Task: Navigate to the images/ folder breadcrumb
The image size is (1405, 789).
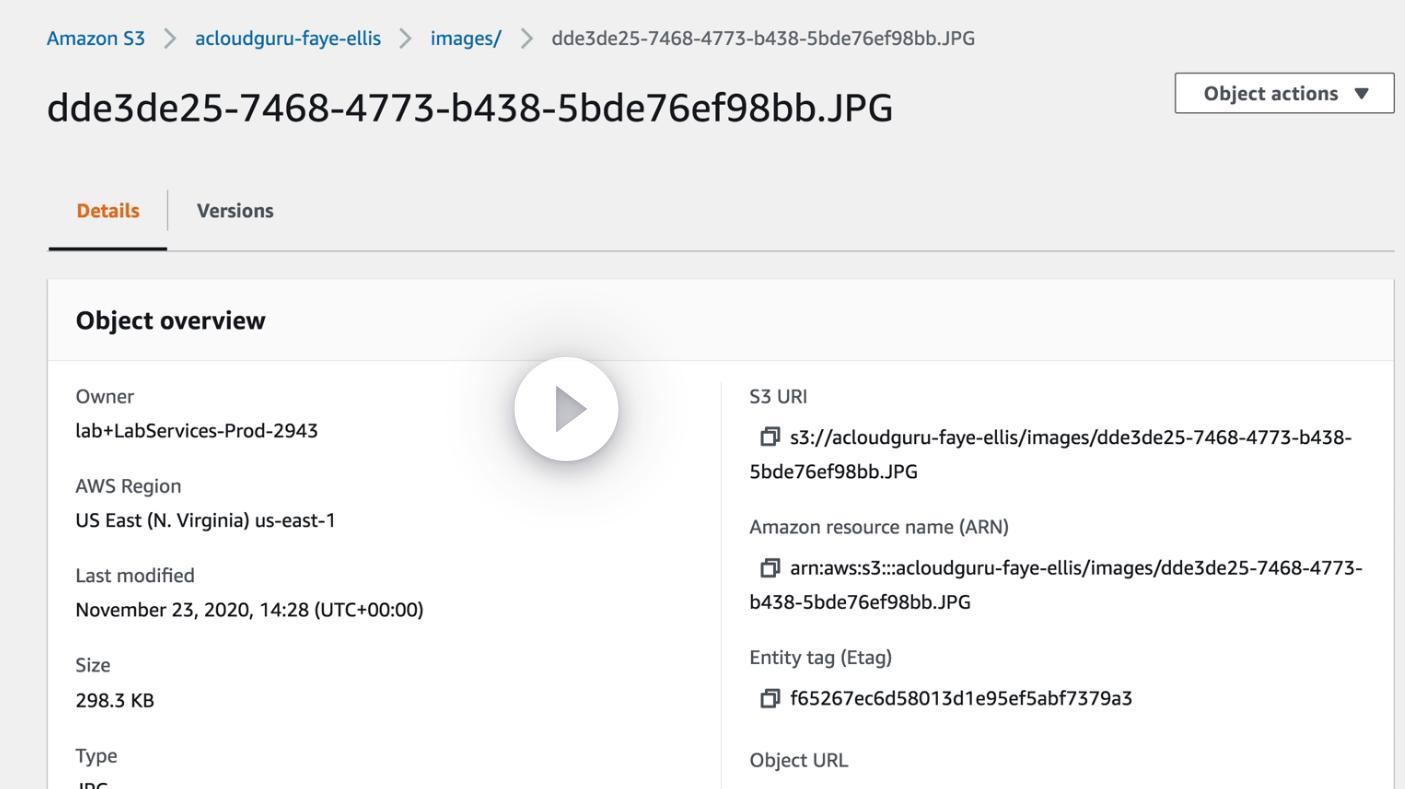Action: coord(466,38)
